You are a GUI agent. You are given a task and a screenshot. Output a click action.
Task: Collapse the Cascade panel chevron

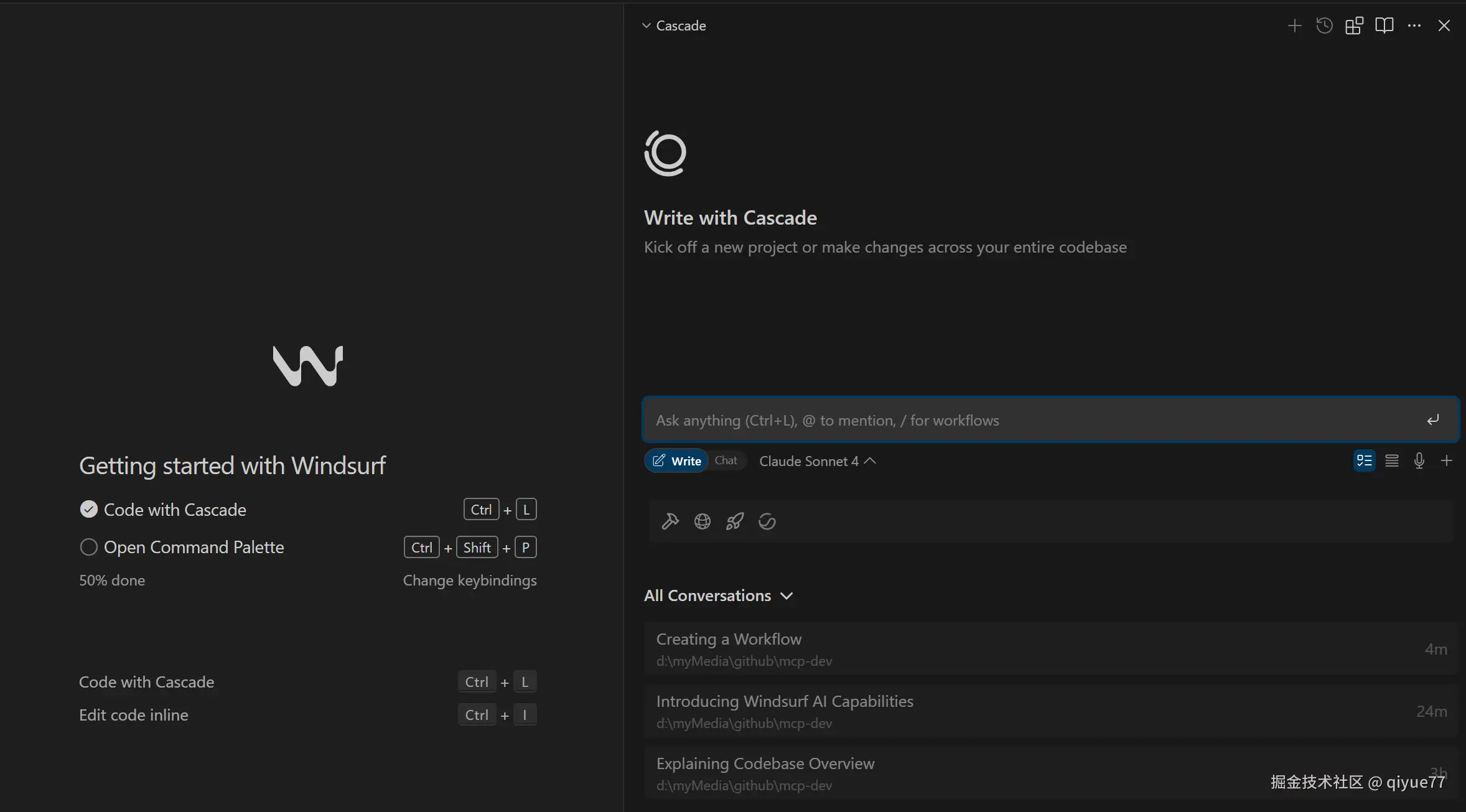647,26
